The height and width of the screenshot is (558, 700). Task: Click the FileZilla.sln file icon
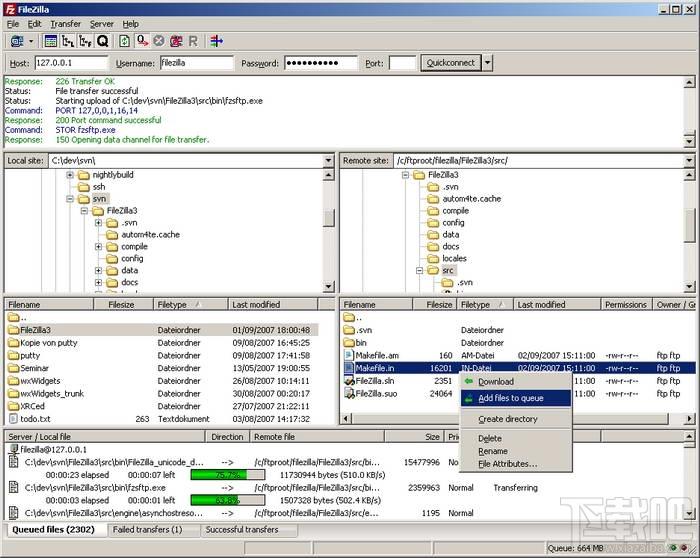[349, 381]
